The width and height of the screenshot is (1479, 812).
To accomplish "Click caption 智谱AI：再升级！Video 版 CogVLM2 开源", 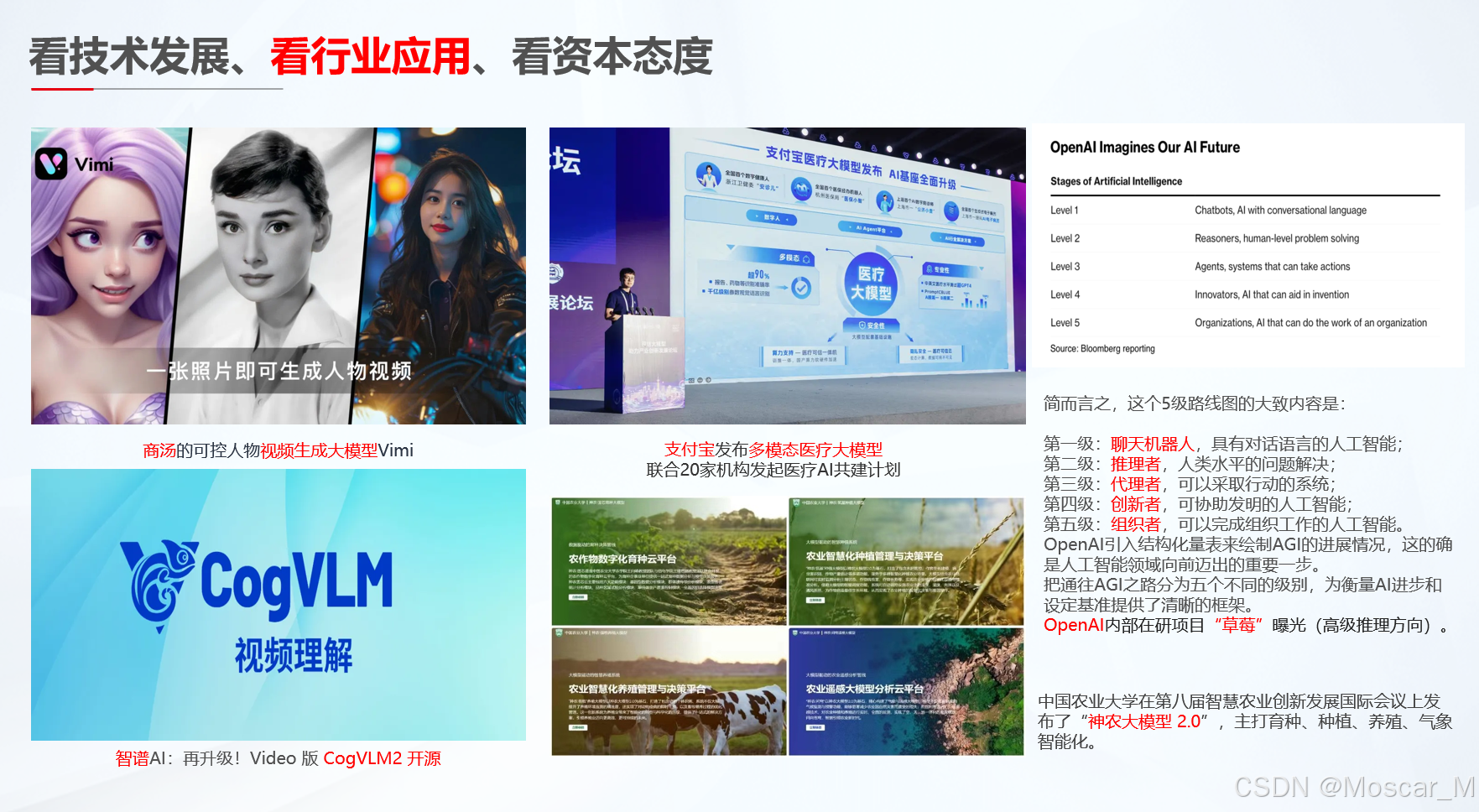I will (279, 758).
